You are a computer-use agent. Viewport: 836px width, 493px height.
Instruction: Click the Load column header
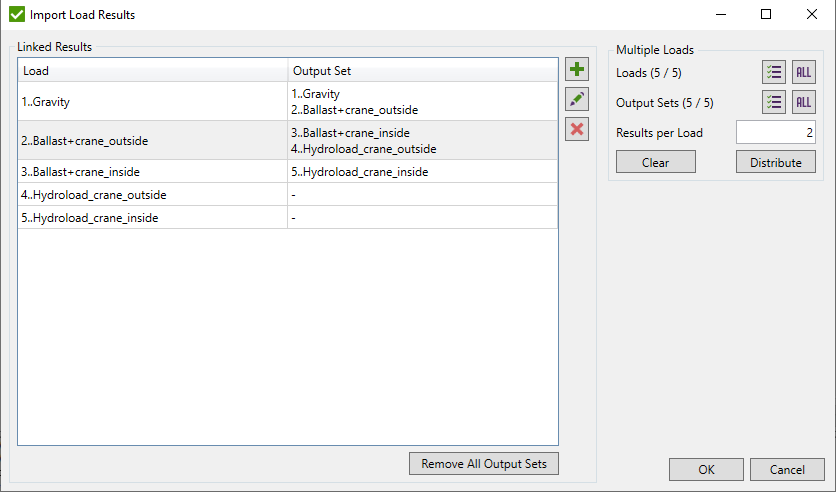pos(152,71)
